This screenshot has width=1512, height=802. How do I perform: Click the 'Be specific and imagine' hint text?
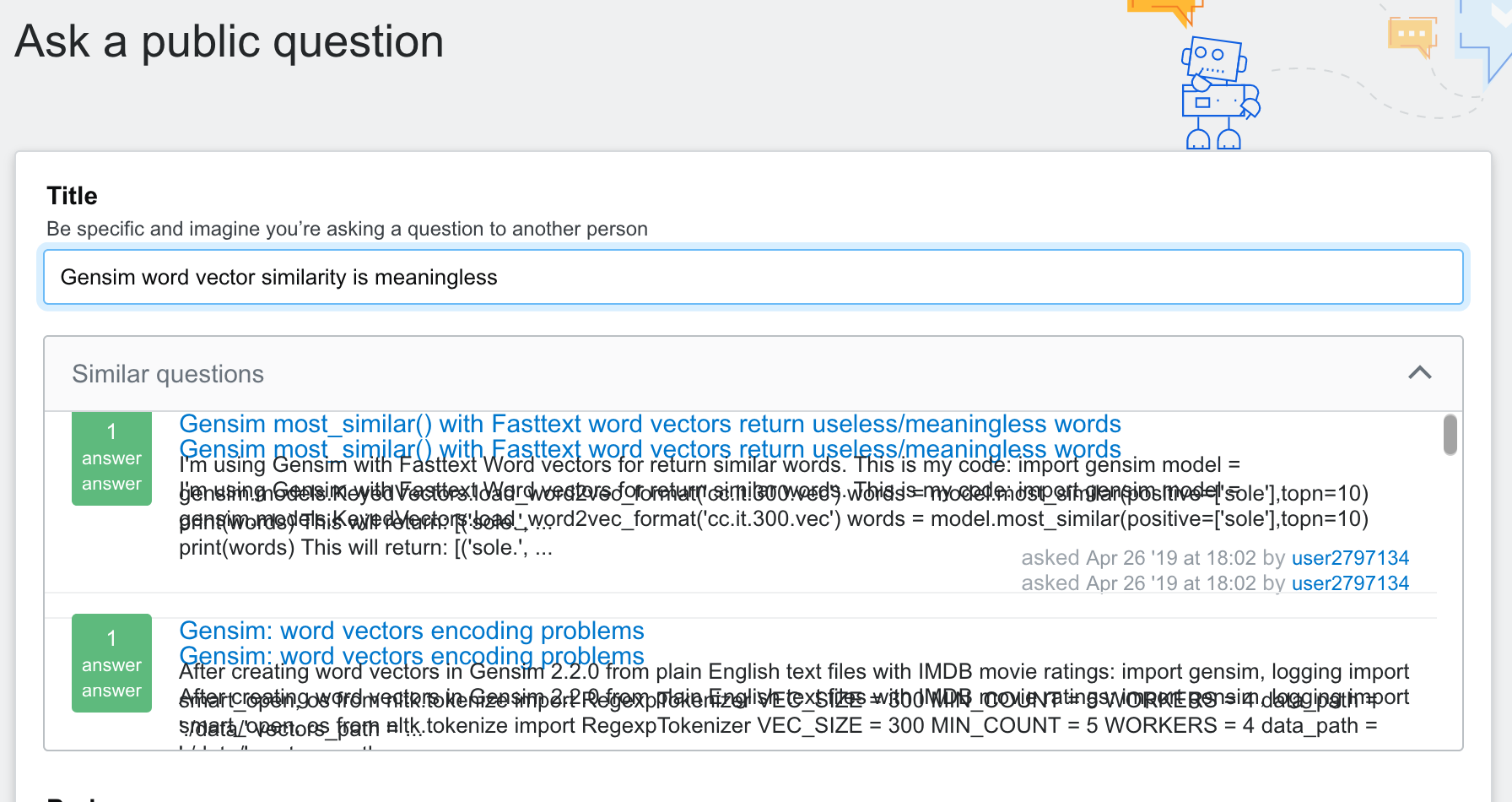coord(347,229)
